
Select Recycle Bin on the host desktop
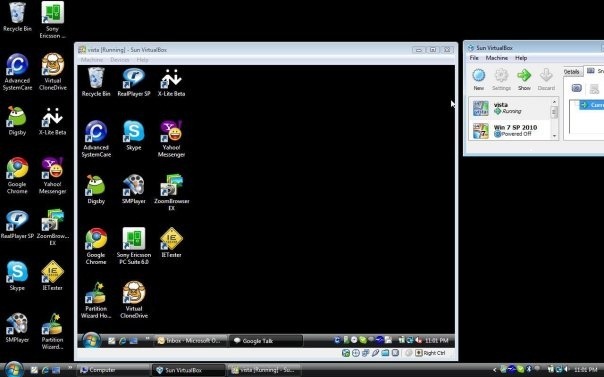pyautogui.click(x=17, y=17)
